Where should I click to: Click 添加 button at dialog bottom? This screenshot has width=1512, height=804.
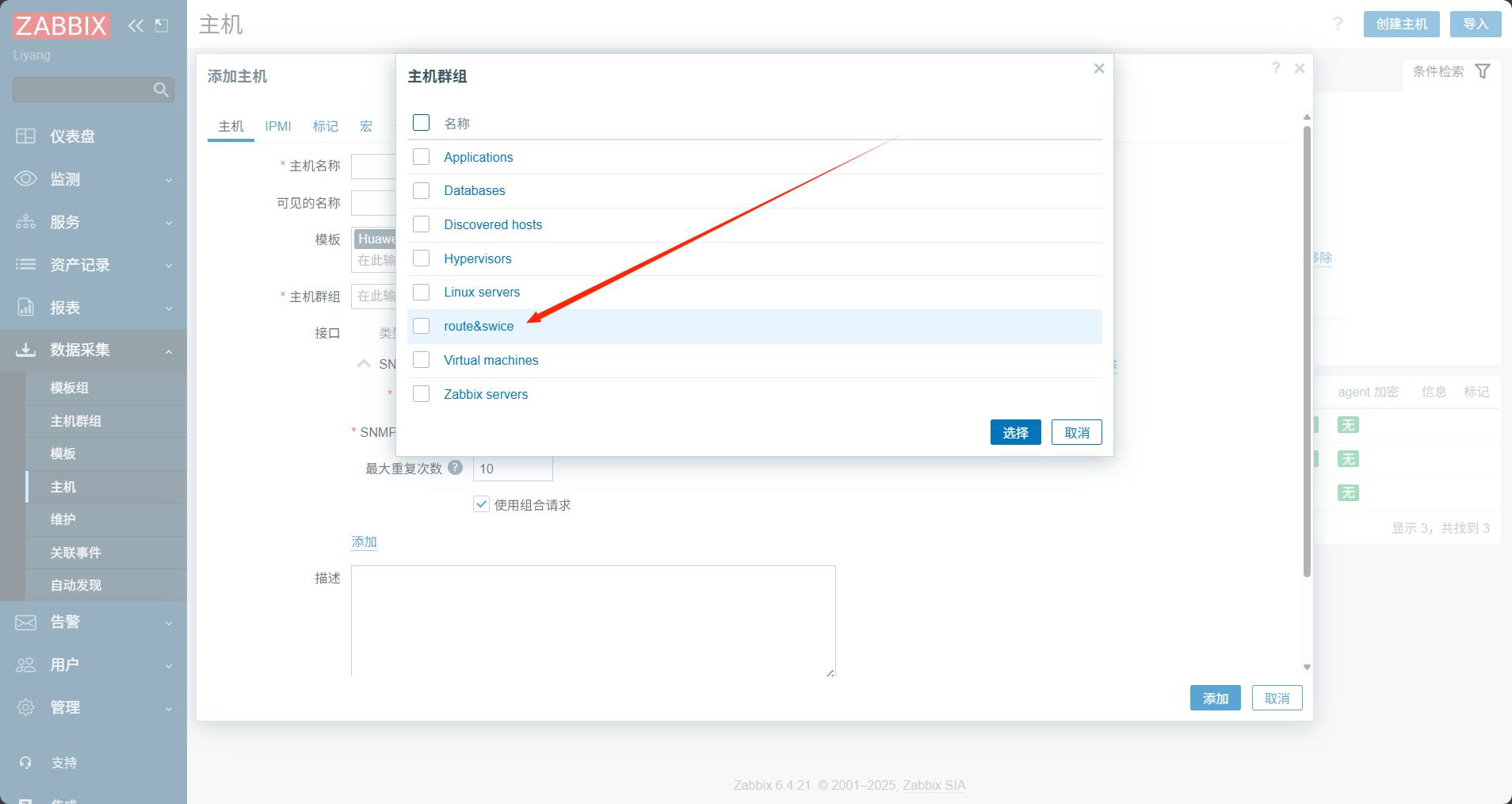coord(1216,698)
